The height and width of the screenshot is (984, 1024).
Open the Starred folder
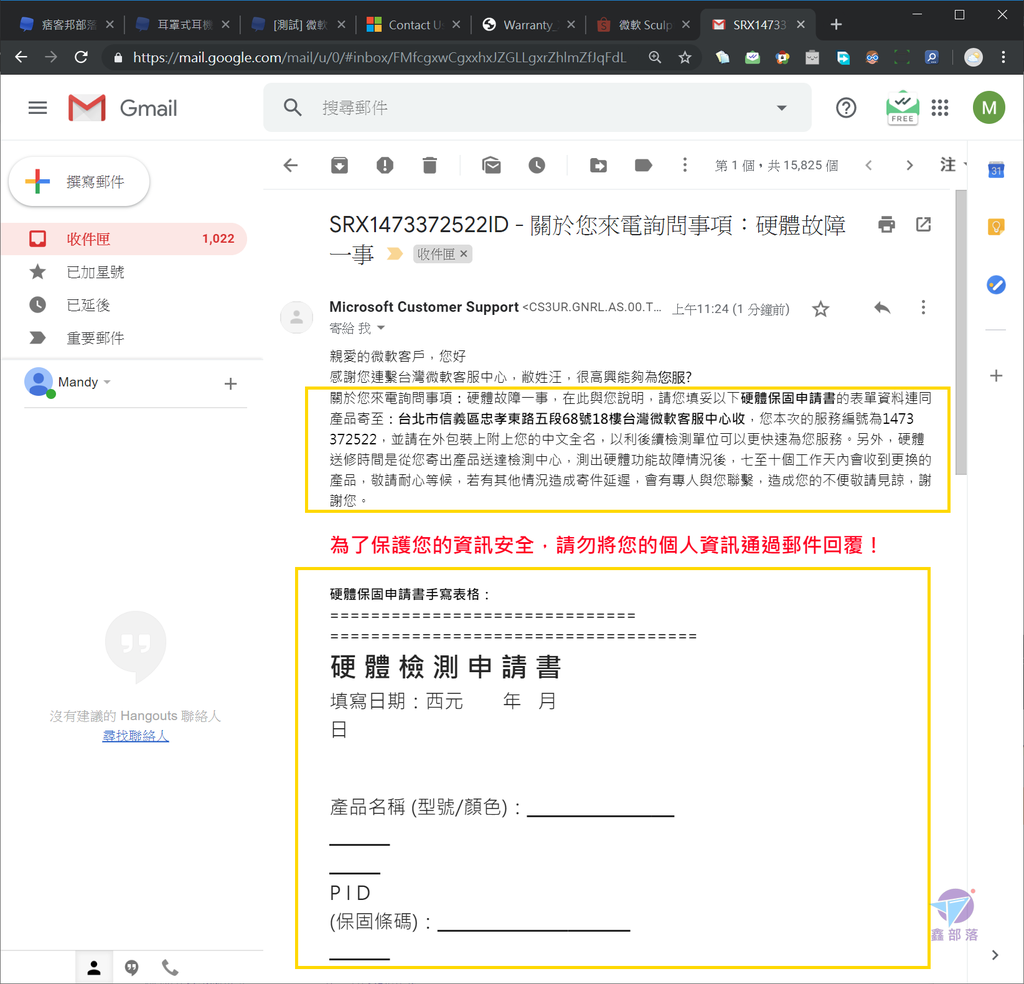(x=95, y=272)
